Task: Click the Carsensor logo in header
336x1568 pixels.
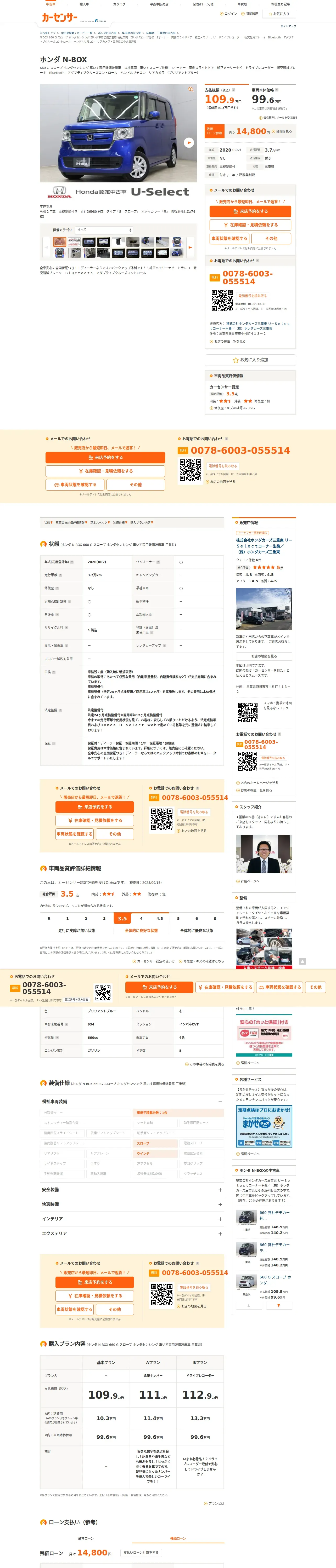Action: pyautogui.click(x=59, y=18)
